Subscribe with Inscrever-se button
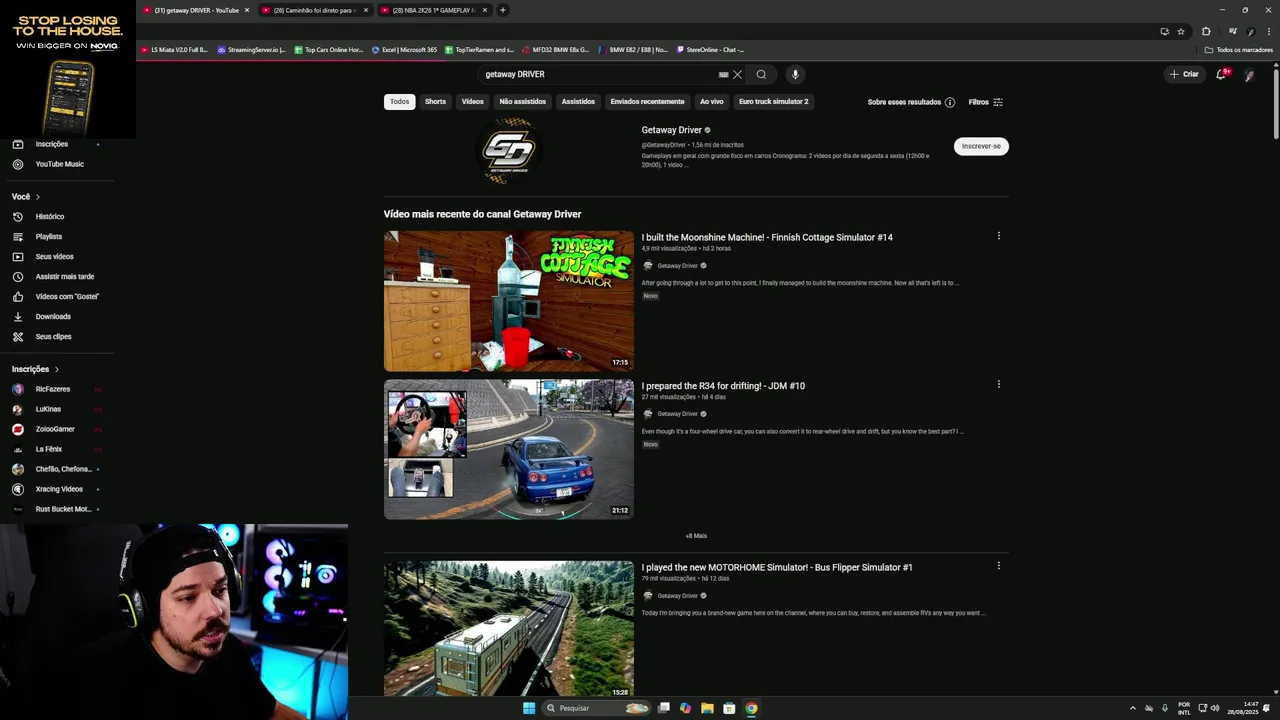1280x720 pixels. point(981,146)
